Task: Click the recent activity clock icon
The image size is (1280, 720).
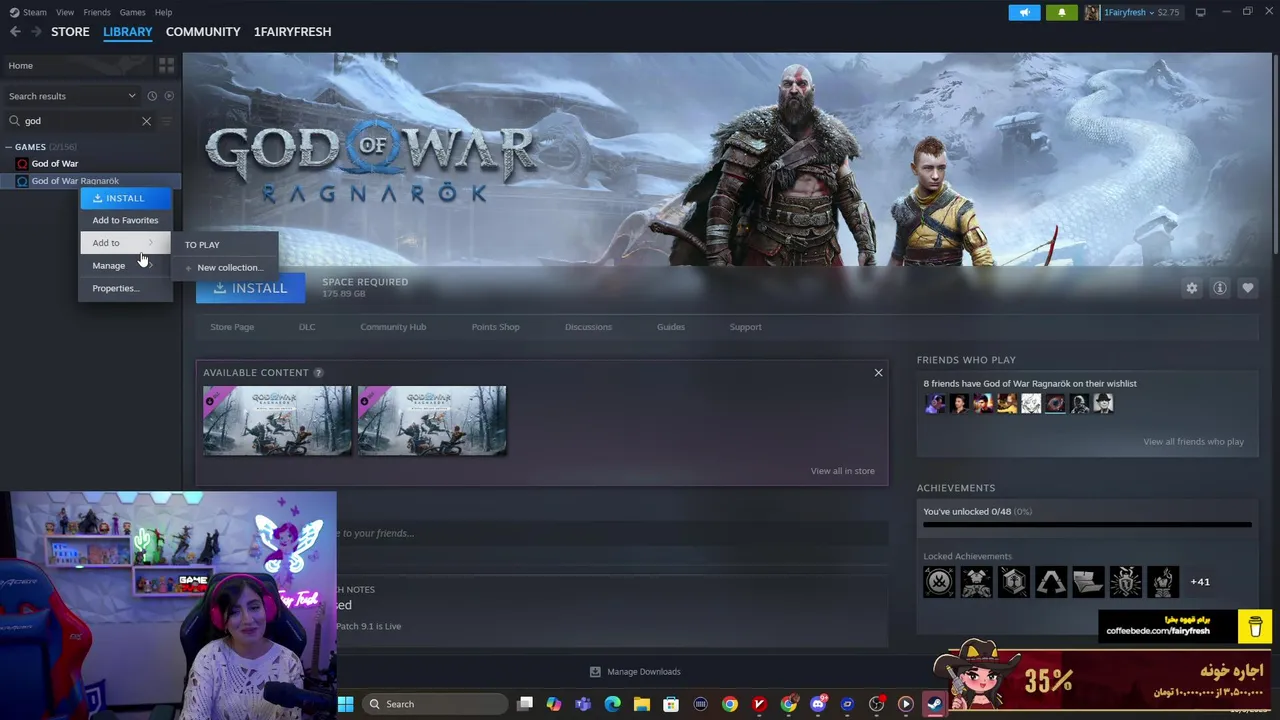Action: coord(152,96)
